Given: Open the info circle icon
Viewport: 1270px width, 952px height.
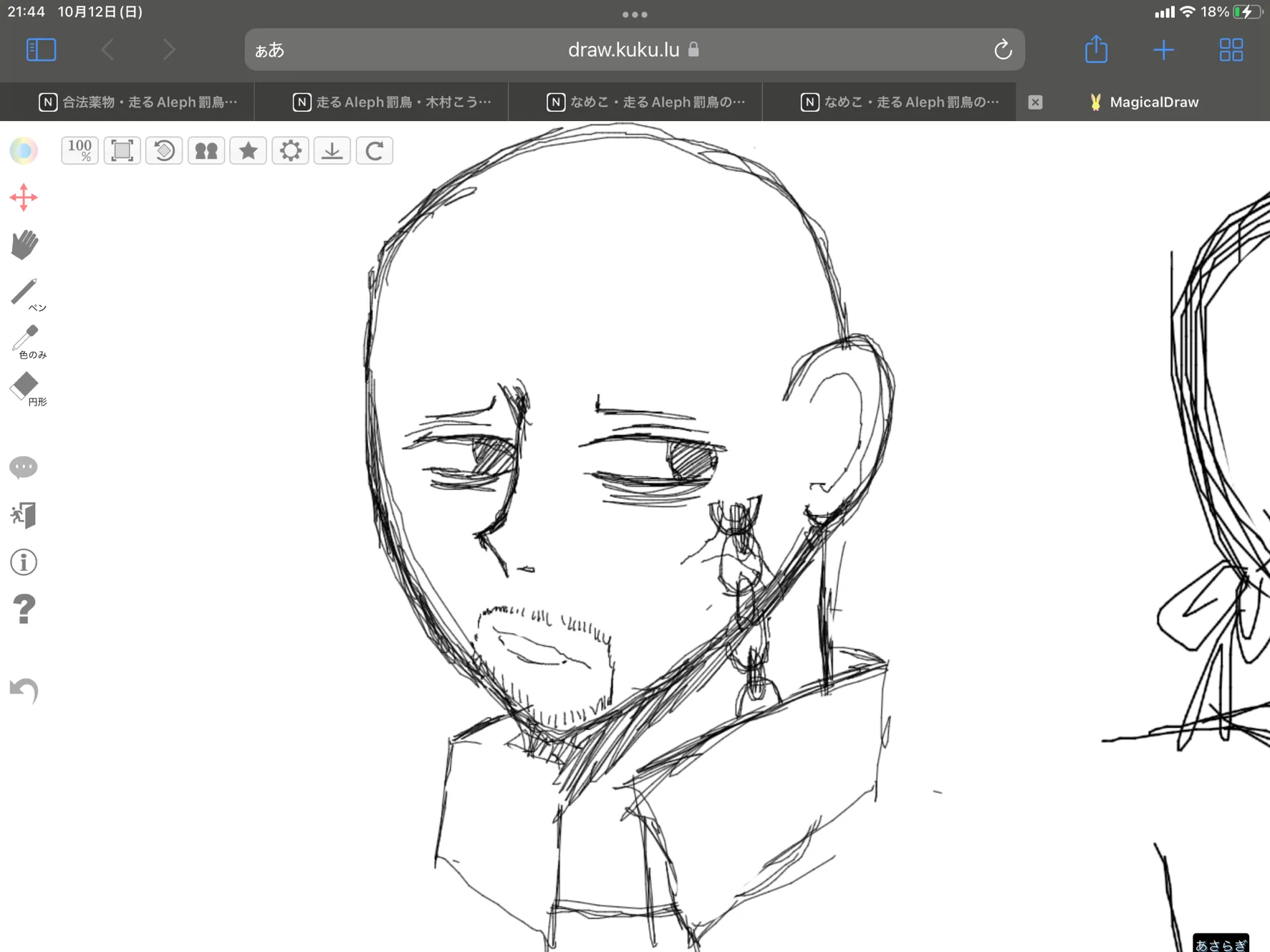Looking at the screenshot, I should 24,562.
